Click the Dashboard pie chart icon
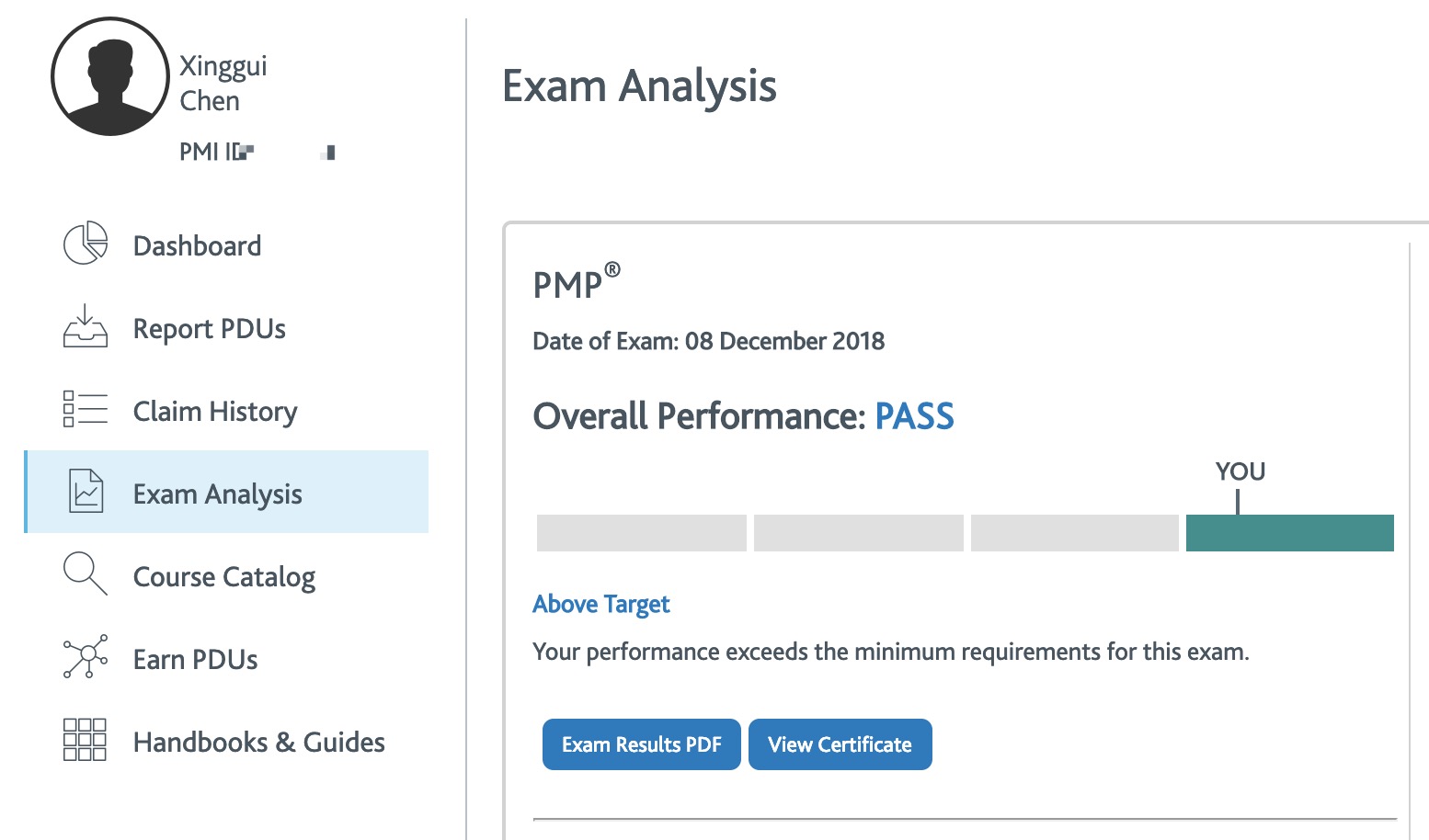This screenshot has height=840, width=1429. pos(86,244)
